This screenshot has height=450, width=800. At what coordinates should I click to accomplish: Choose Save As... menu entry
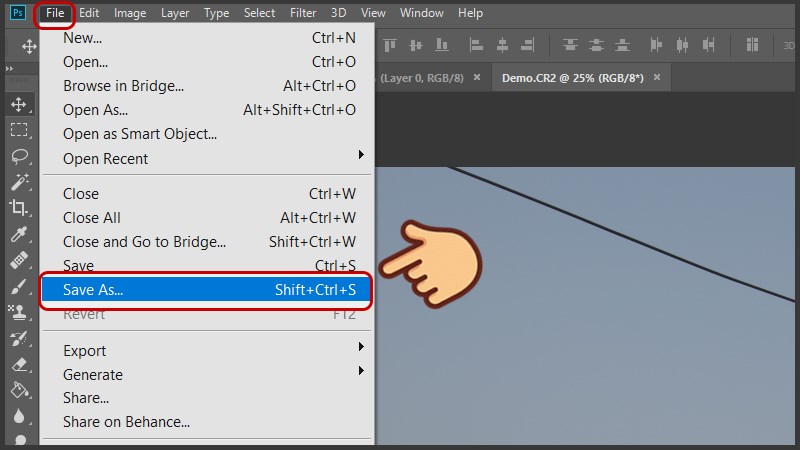point(206,290)
